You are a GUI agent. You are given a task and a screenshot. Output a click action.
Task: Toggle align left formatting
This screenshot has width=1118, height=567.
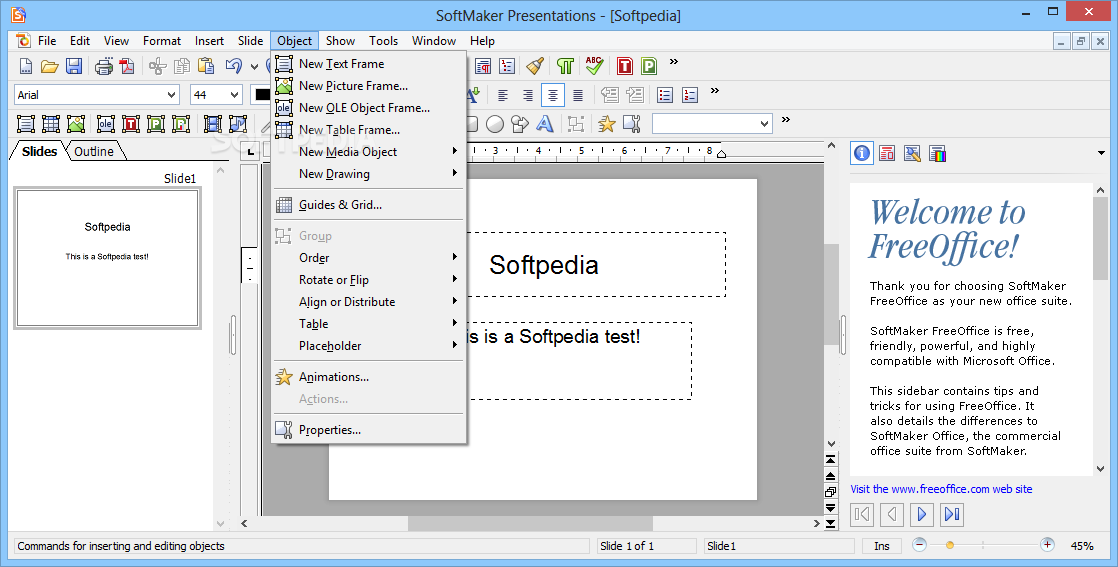pos(503,95)
